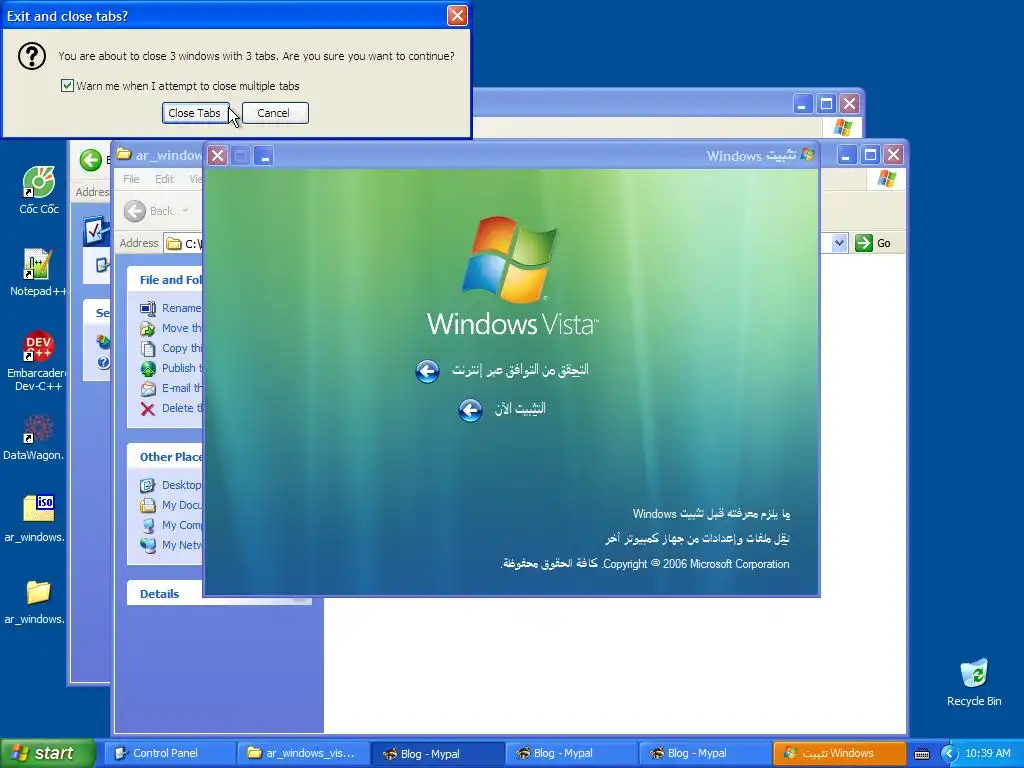The width and height of the screenshot is (1024, 768).
Task: Click the keyboard icon in system tray
Action: tap(921, 754)
